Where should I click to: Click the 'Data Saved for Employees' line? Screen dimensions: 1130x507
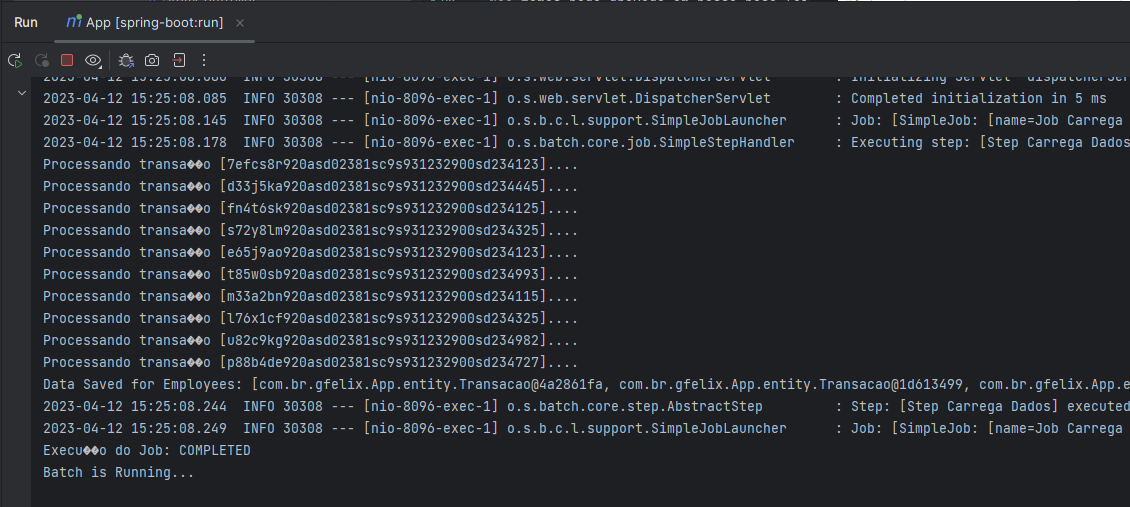400,384
